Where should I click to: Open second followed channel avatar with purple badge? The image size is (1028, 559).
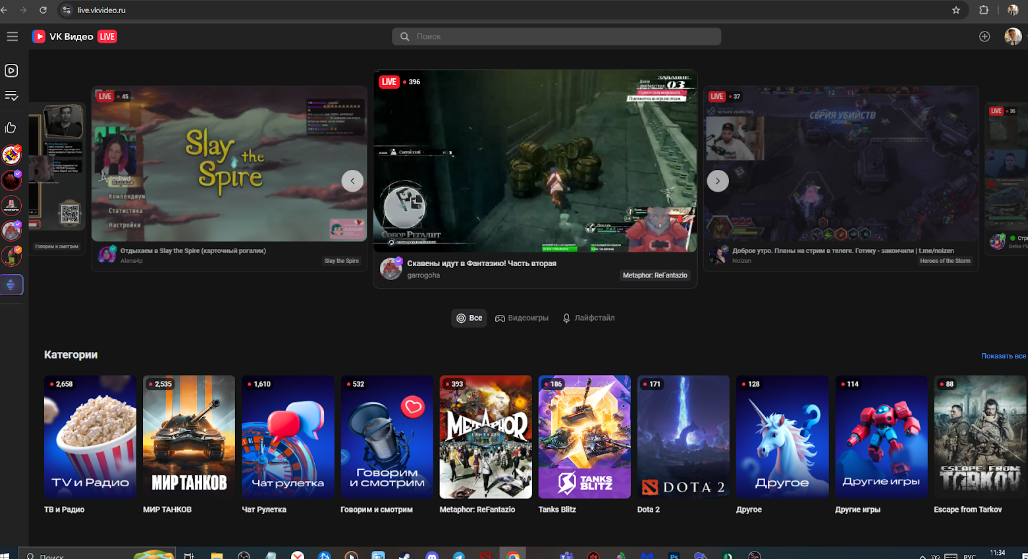click(11, 180)
